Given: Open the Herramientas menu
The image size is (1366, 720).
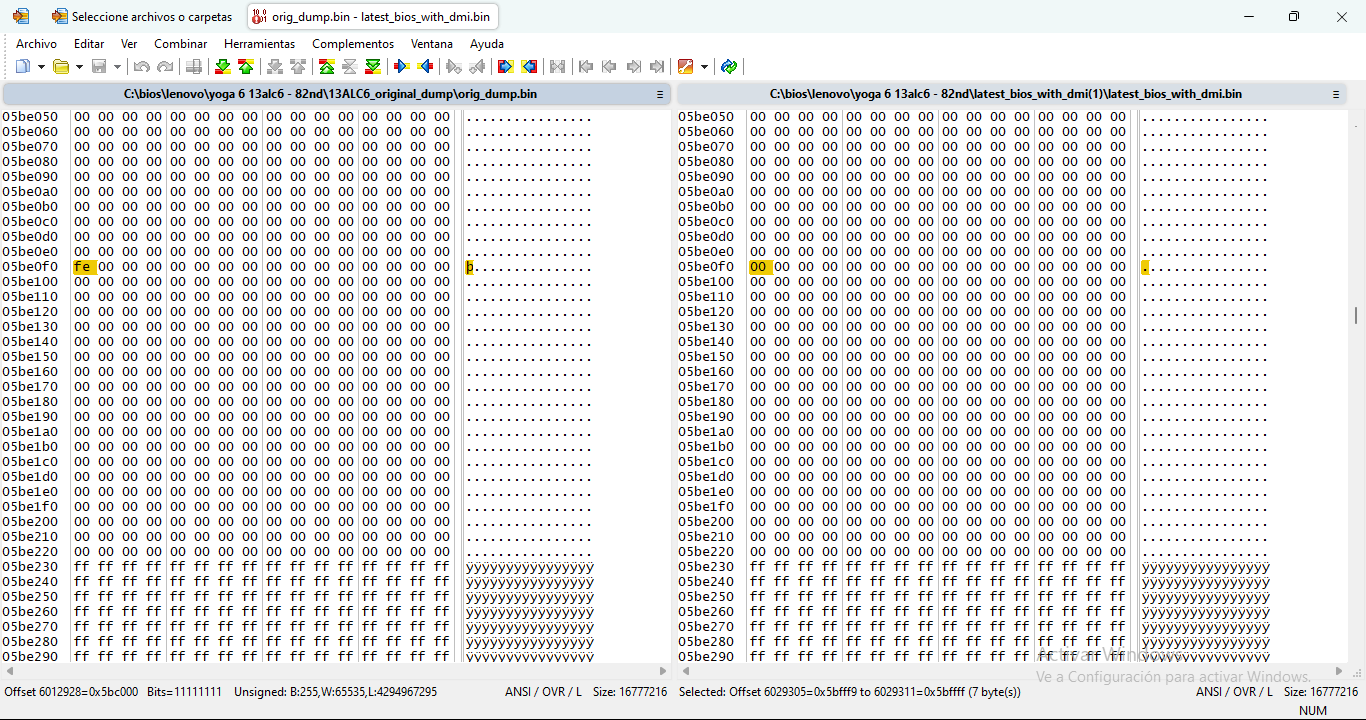Looking at the screenshot, I should pos(259,44).
